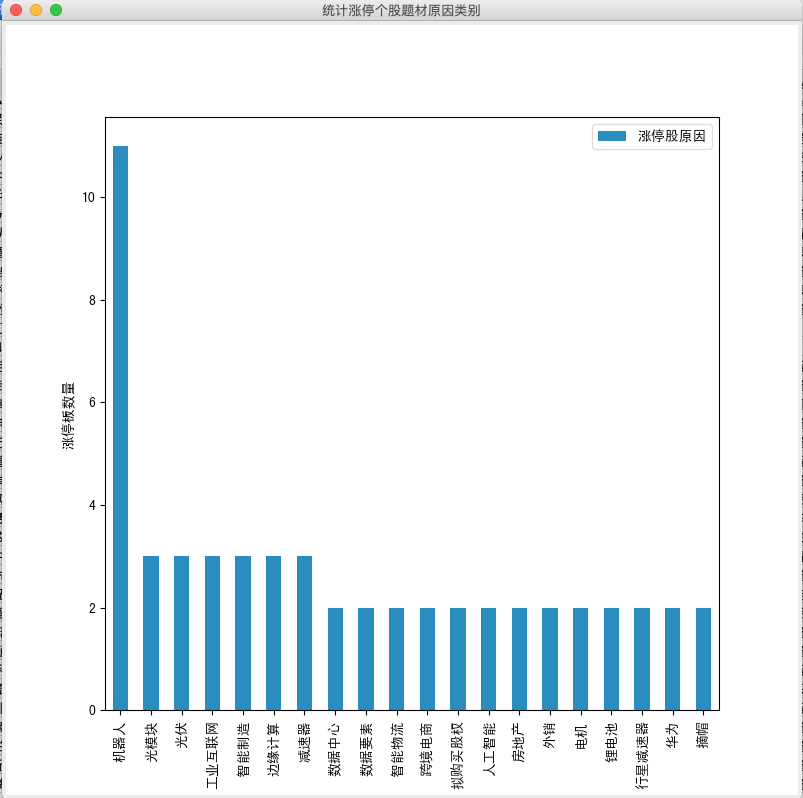Click the bar above 智能制造
803x798 pixels.
tap(243, 633)
